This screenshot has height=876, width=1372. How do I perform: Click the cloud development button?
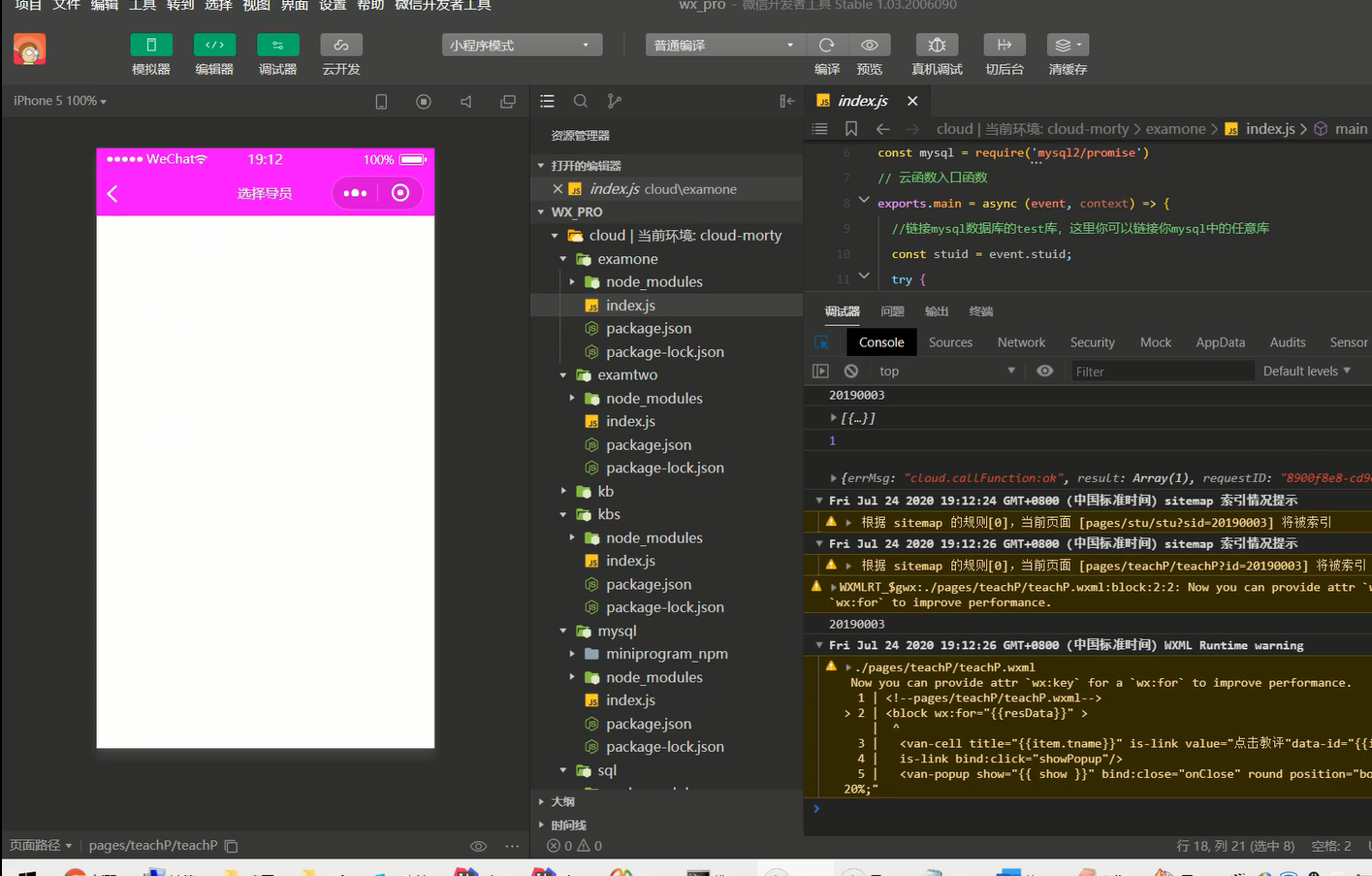click(x=341, y=46)
